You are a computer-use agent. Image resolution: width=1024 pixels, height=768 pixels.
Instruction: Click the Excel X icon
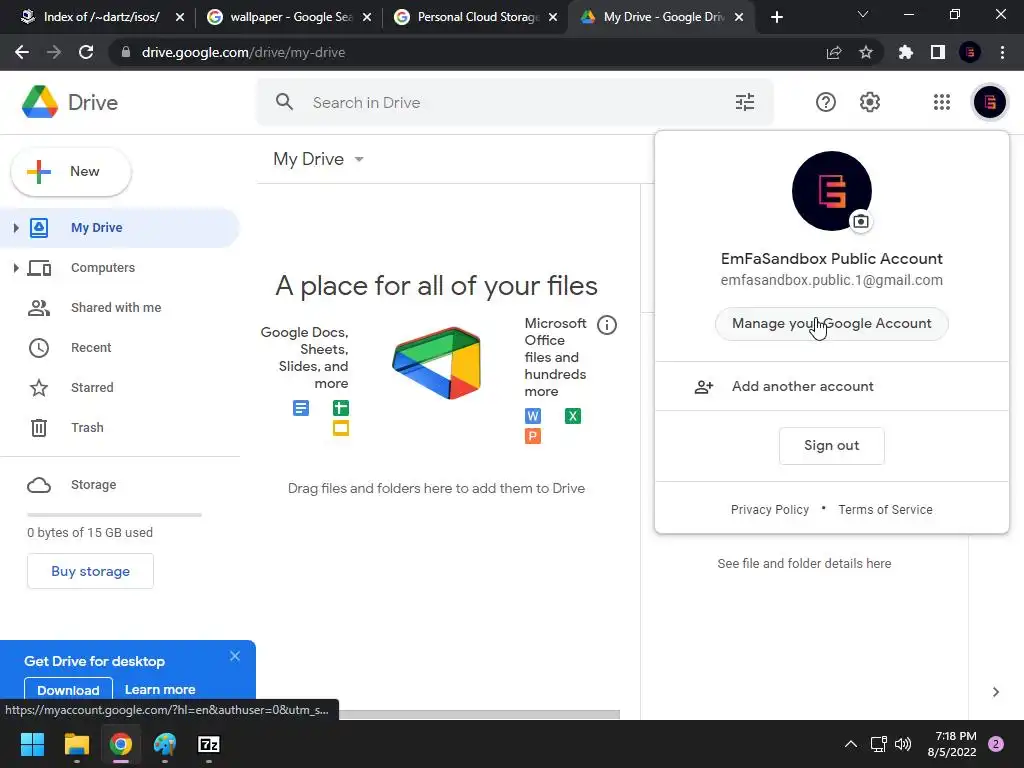coord(572,416)
